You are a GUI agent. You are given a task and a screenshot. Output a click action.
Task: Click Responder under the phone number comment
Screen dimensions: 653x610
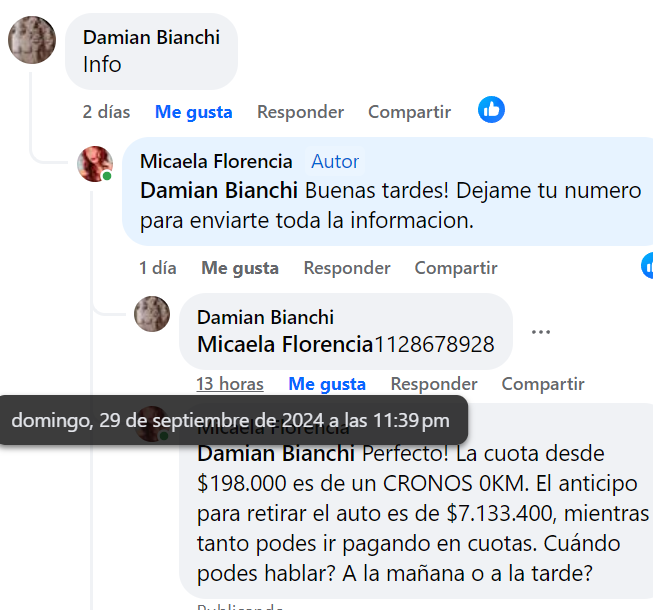434,384
